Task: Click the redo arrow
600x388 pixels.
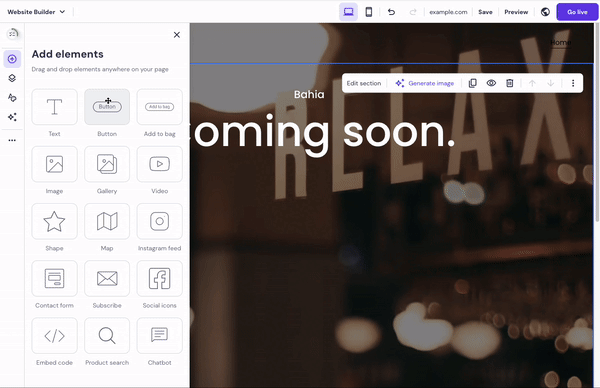Action: (x=412, y=12)
